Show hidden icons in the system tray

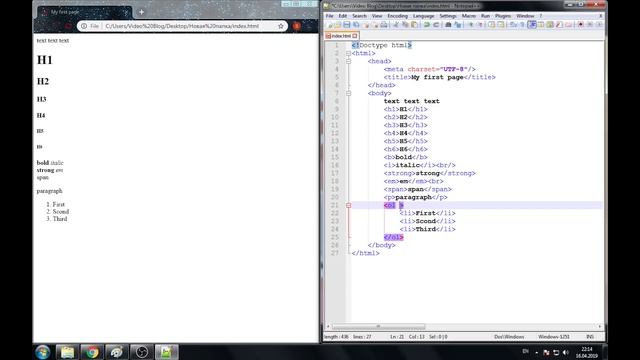pos(536,352)
